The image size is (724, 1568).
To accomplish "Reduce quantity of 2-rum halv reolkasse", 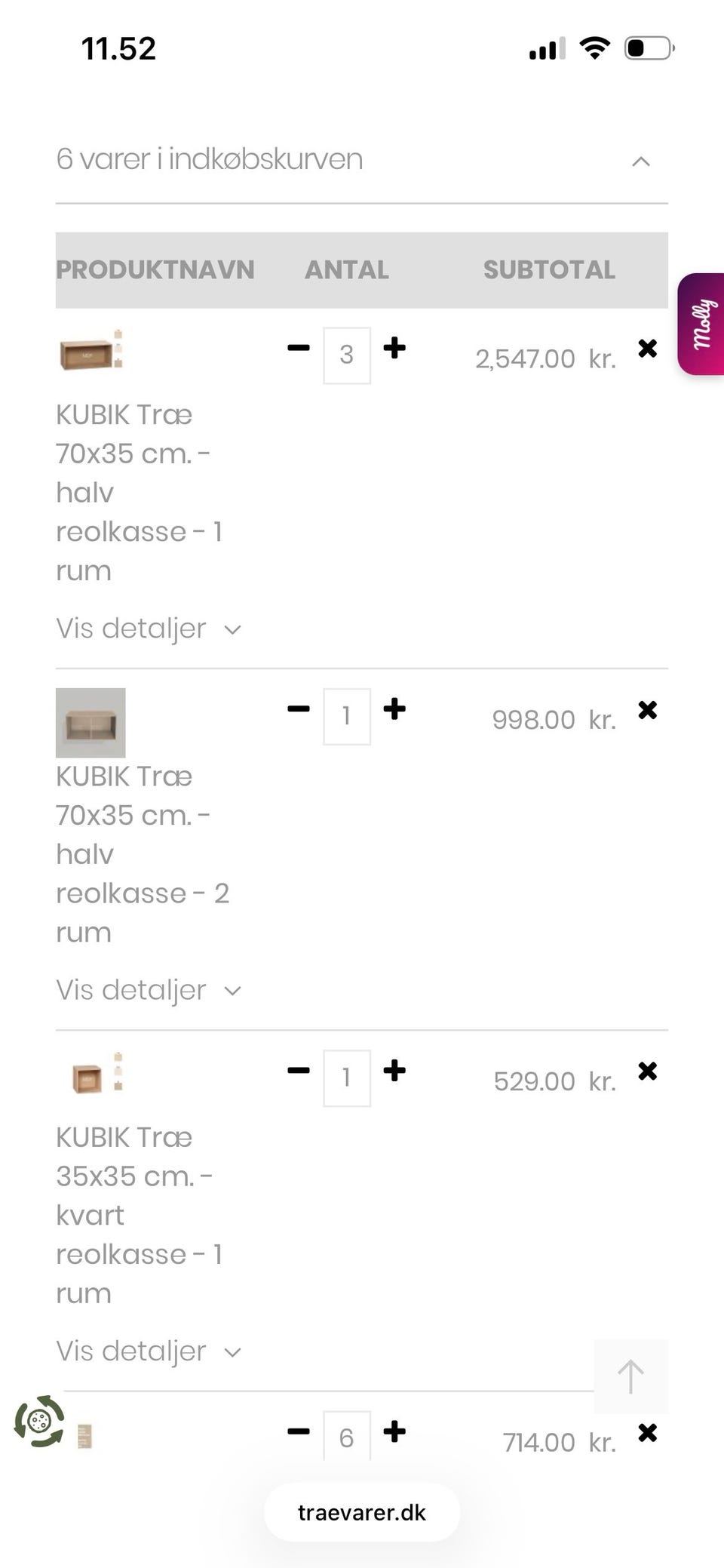I will (x=299, y=709).
